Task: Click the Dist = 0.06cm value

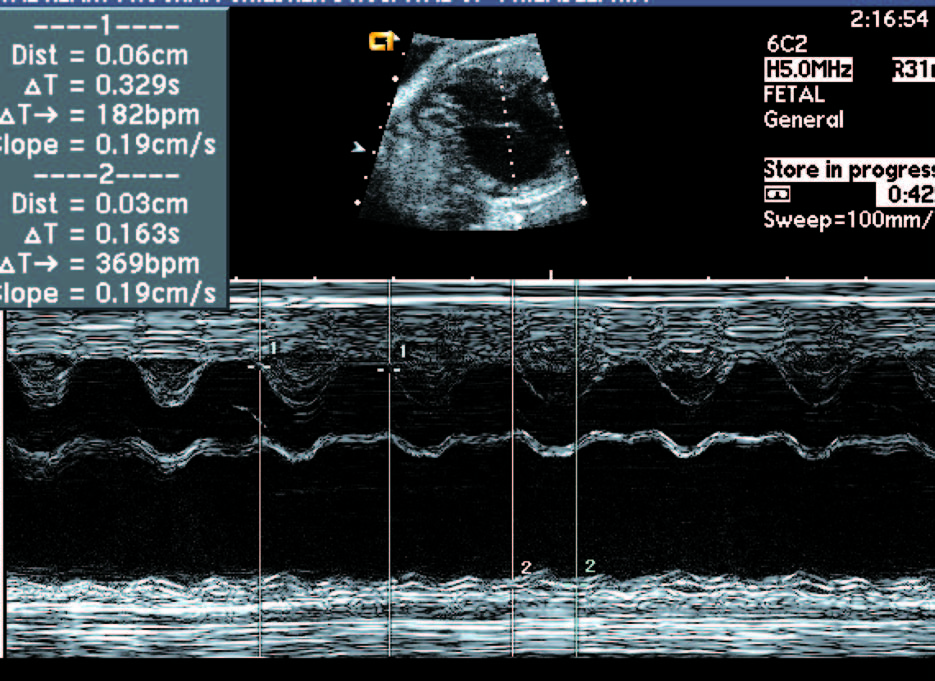Action: point(100,55)
